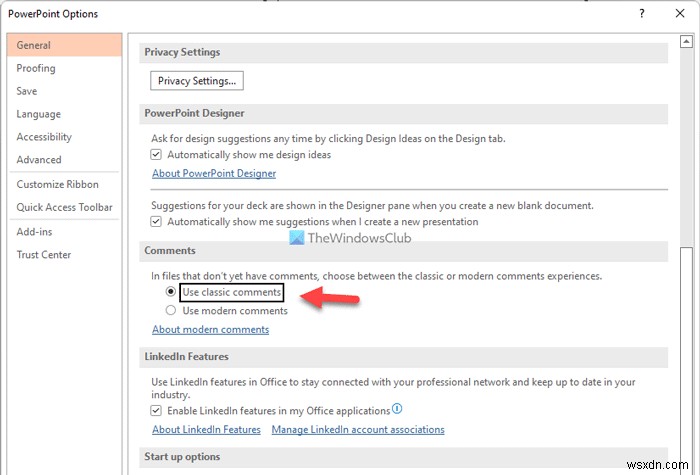Uncheck suggestions when creating new presentation
This screenshot has width=700, height=475.
(x=156, y=221)
